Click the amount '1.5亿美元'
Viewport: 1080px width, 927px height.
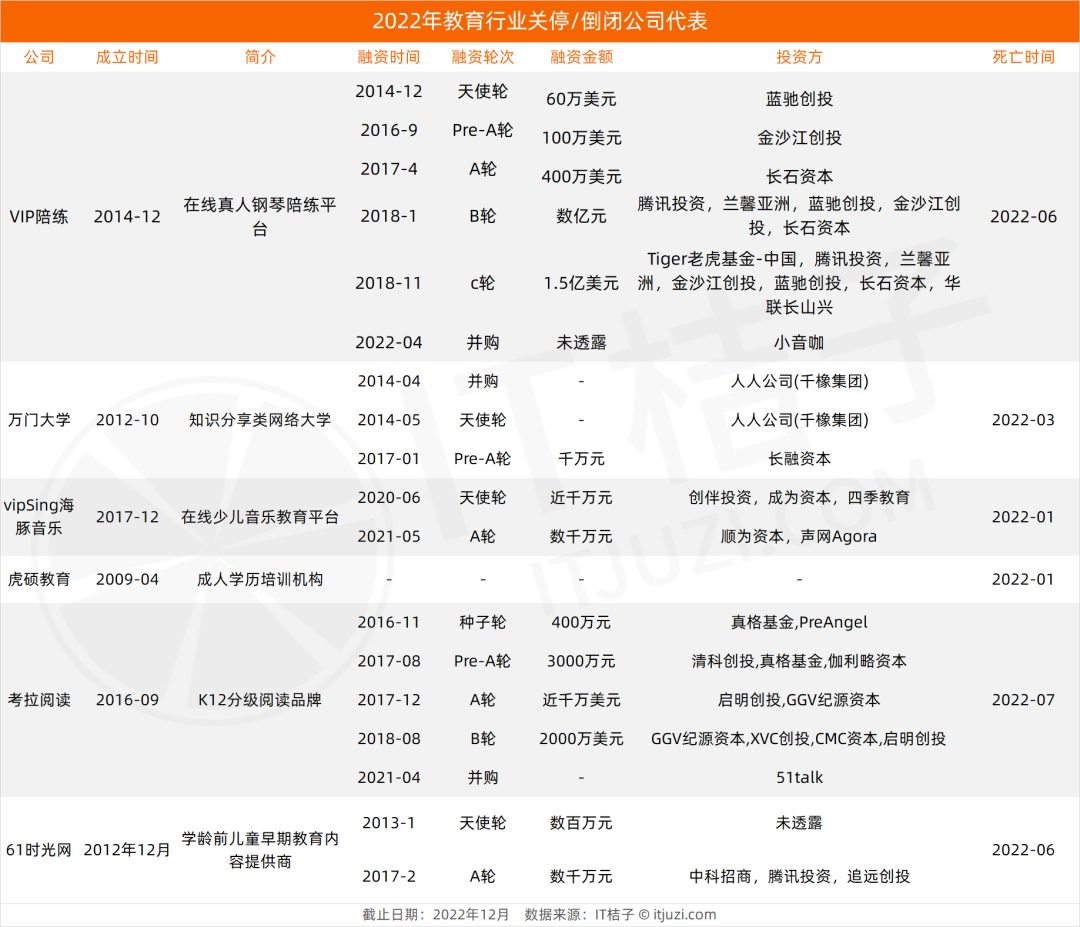coord(581,283)
